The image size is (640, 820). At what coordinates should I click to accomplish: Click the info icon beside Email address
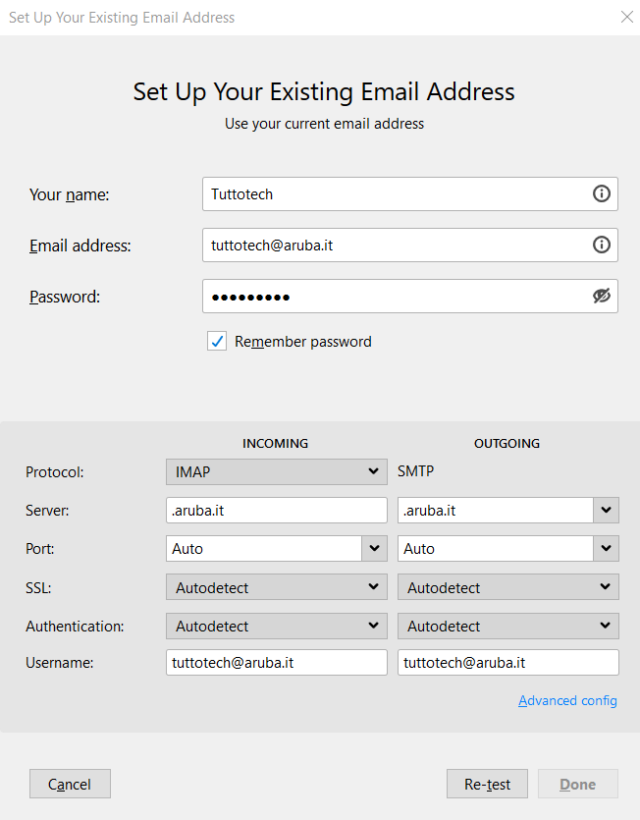click(601, 245)
